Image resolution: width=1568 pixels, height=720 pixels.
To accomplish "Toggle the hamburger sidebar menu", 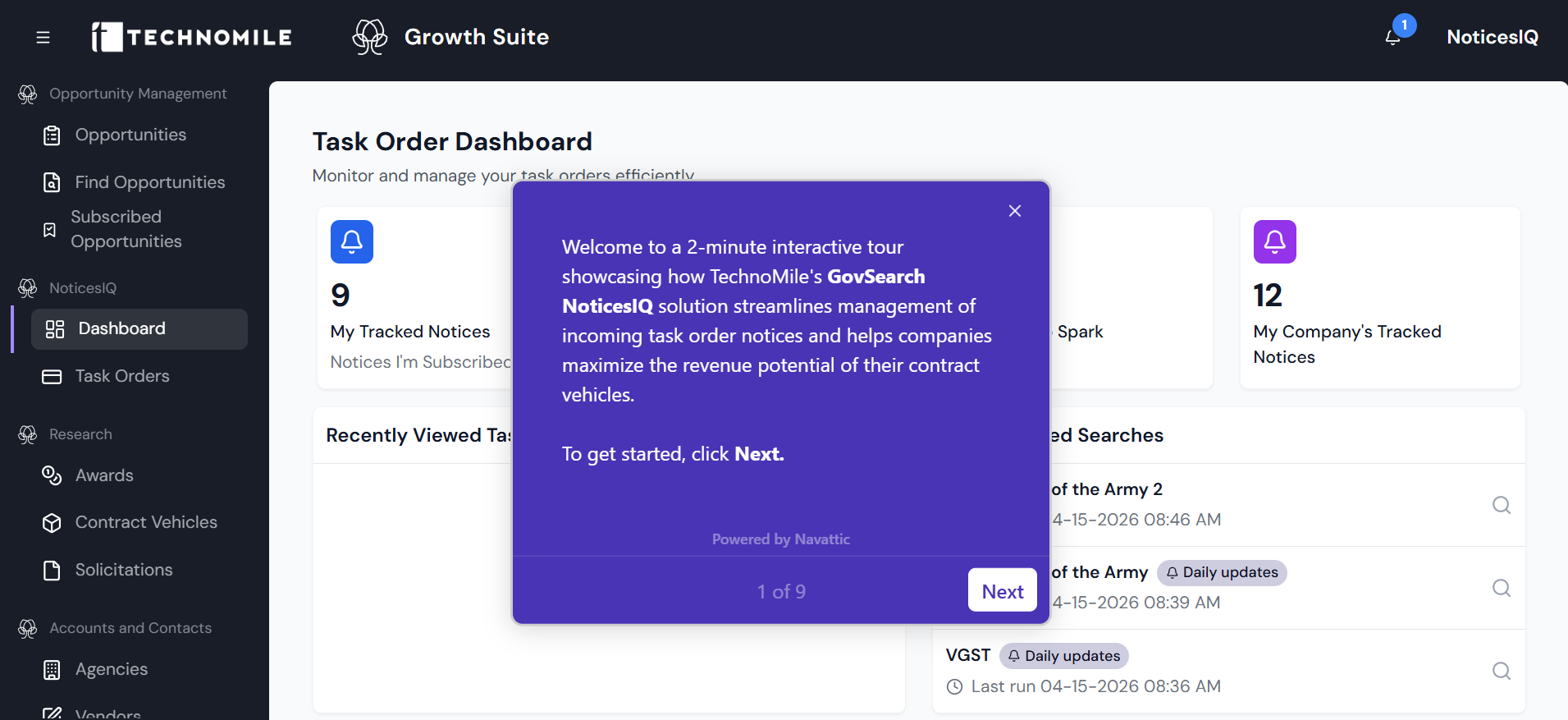I will pos(43,37).
